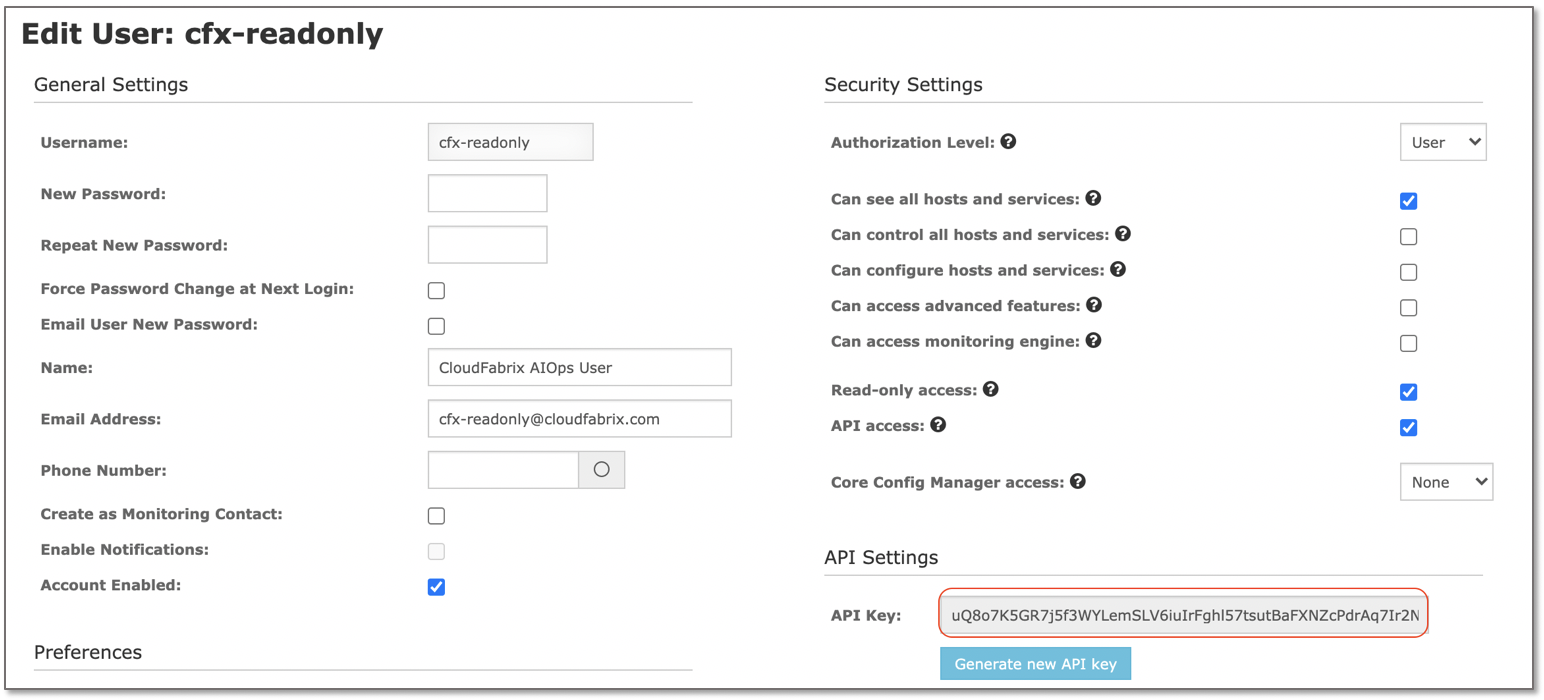1544x700 pixels.
Task: Check Create as Monitoring Contact
Action: pos(436,516)
